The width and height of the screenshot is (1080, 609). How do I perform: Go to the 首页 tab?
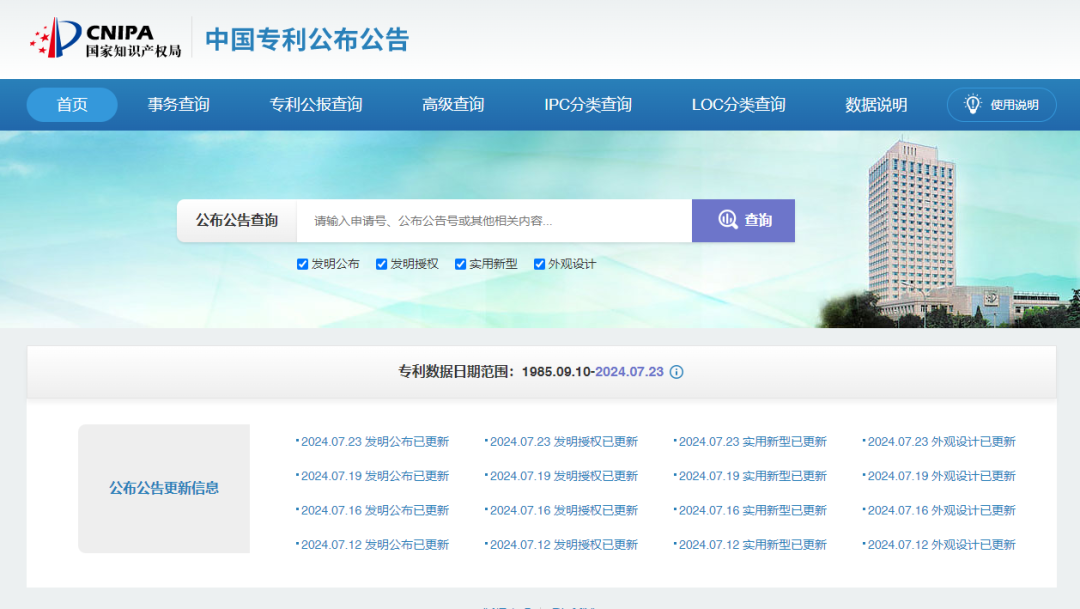point(72,105)
